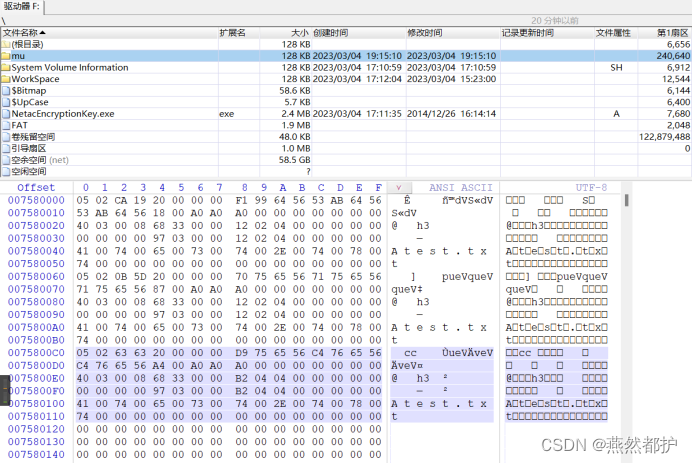Click hex byte 87 in row 007580070

[159, 290]
